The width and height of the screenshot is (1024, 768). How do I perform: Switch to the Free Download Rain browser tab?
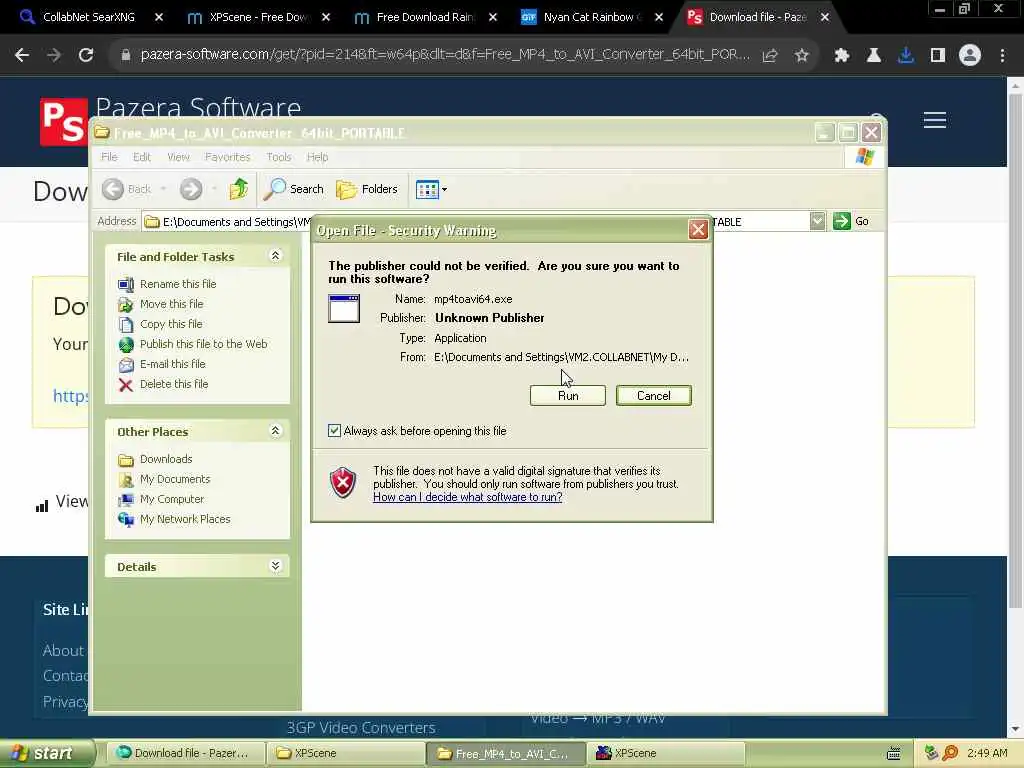coord(426,17)
